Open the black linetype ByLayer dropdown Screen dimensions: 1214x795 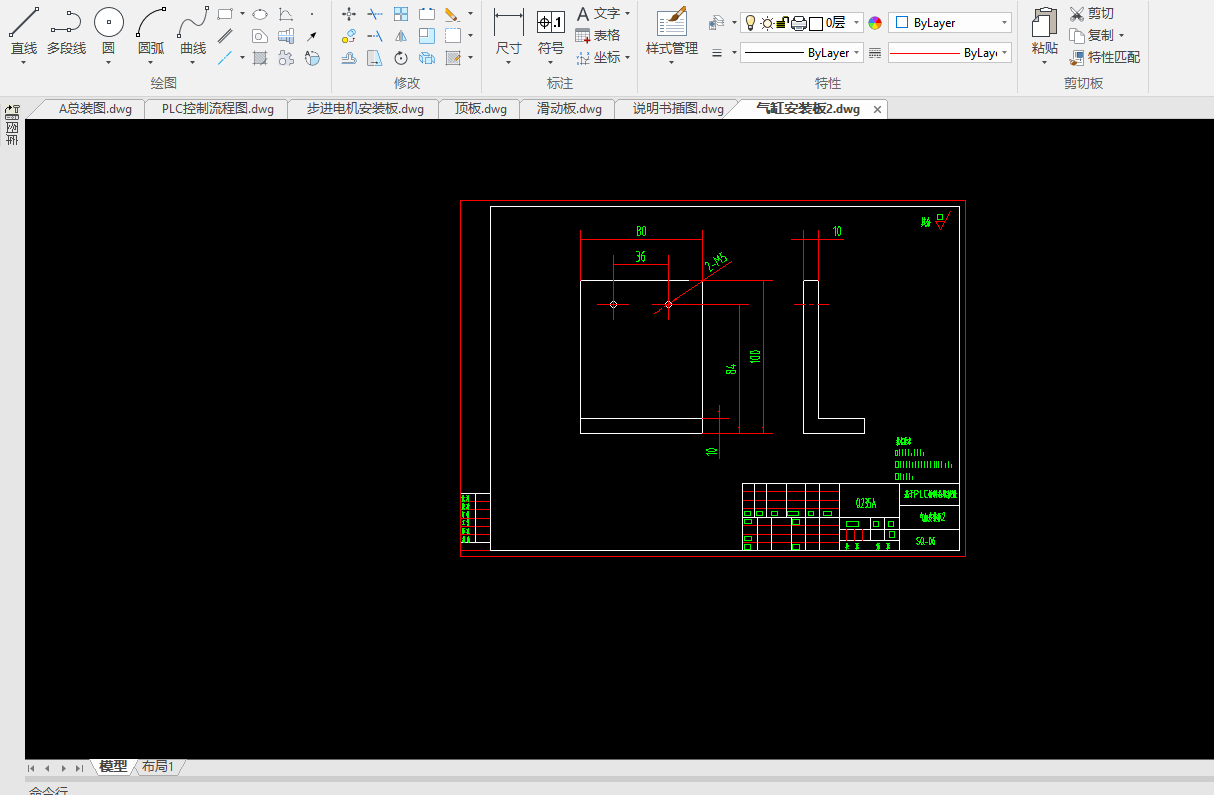[x=802, y=53]
